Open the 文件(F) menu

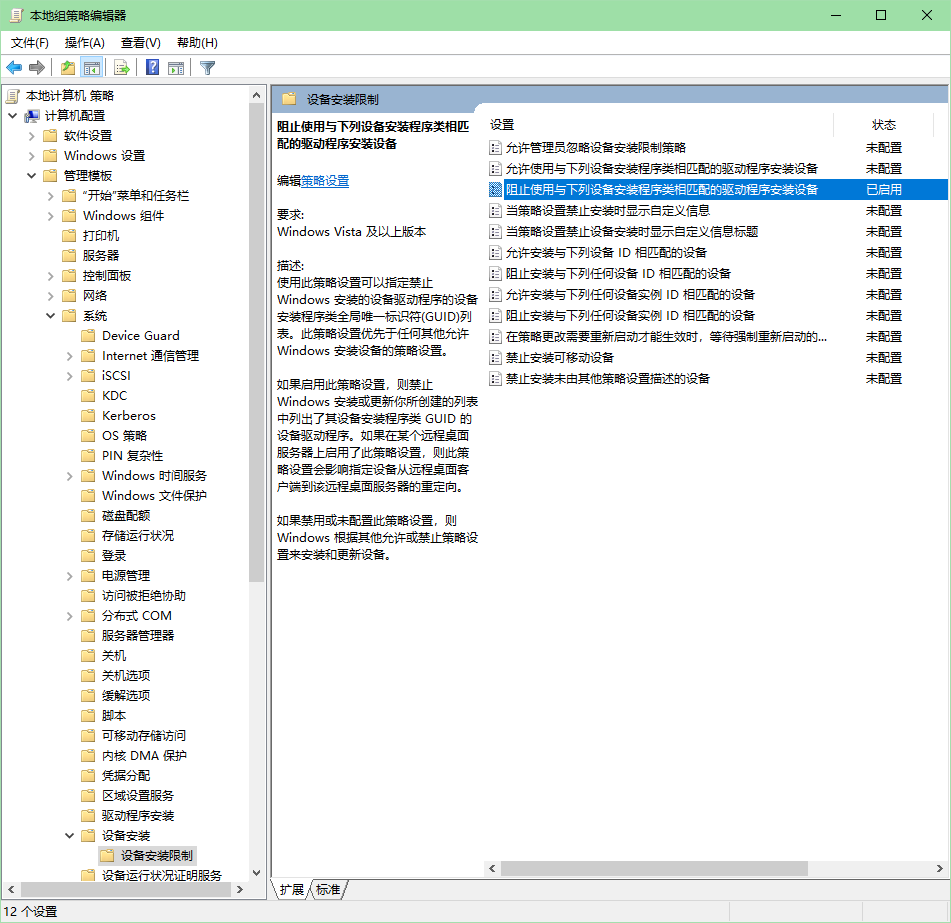click(x=30, y=42)
